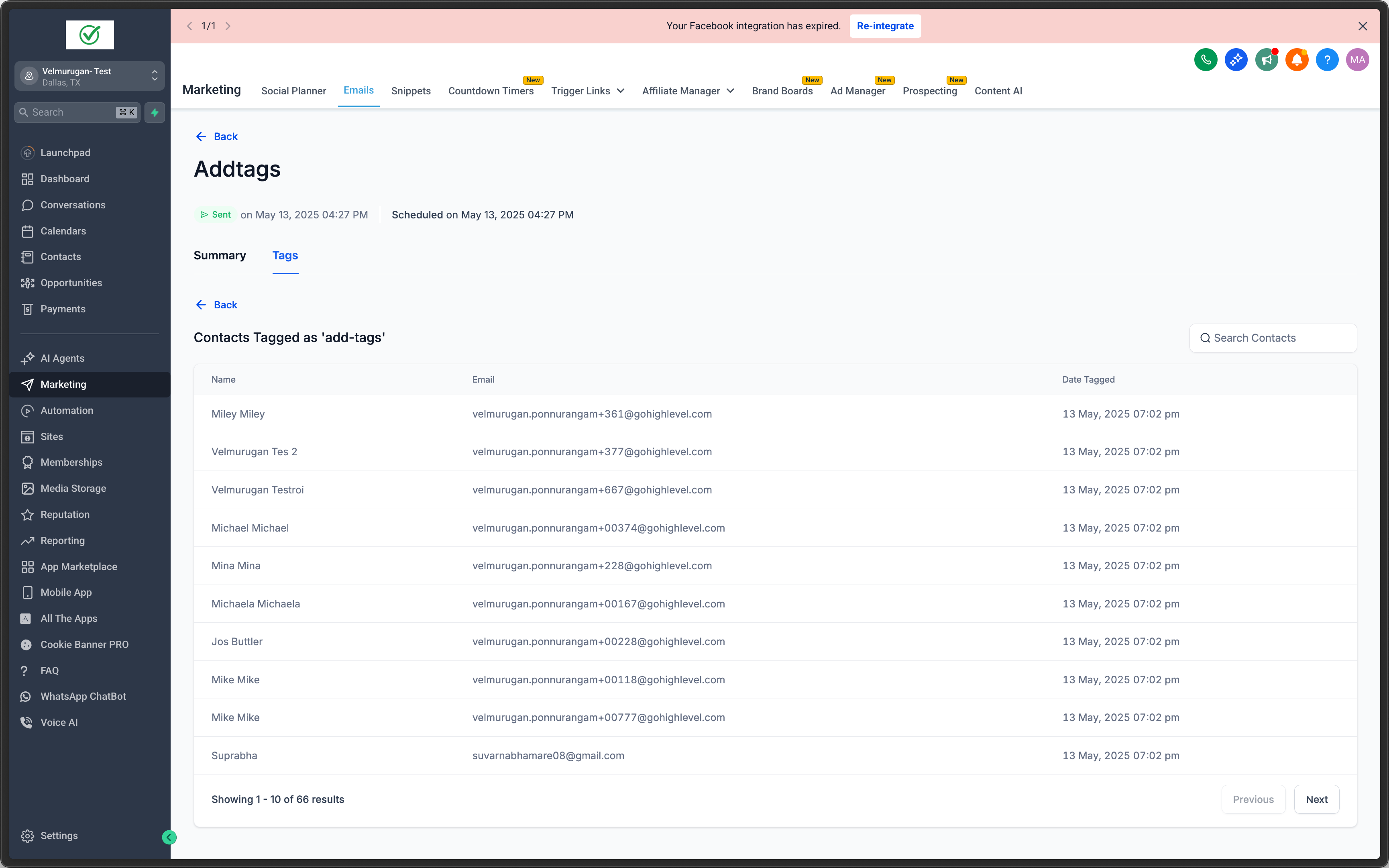Click the green phone dialer icon
The height and width of the screenshot is (868, 1389).
(1205, 60)
